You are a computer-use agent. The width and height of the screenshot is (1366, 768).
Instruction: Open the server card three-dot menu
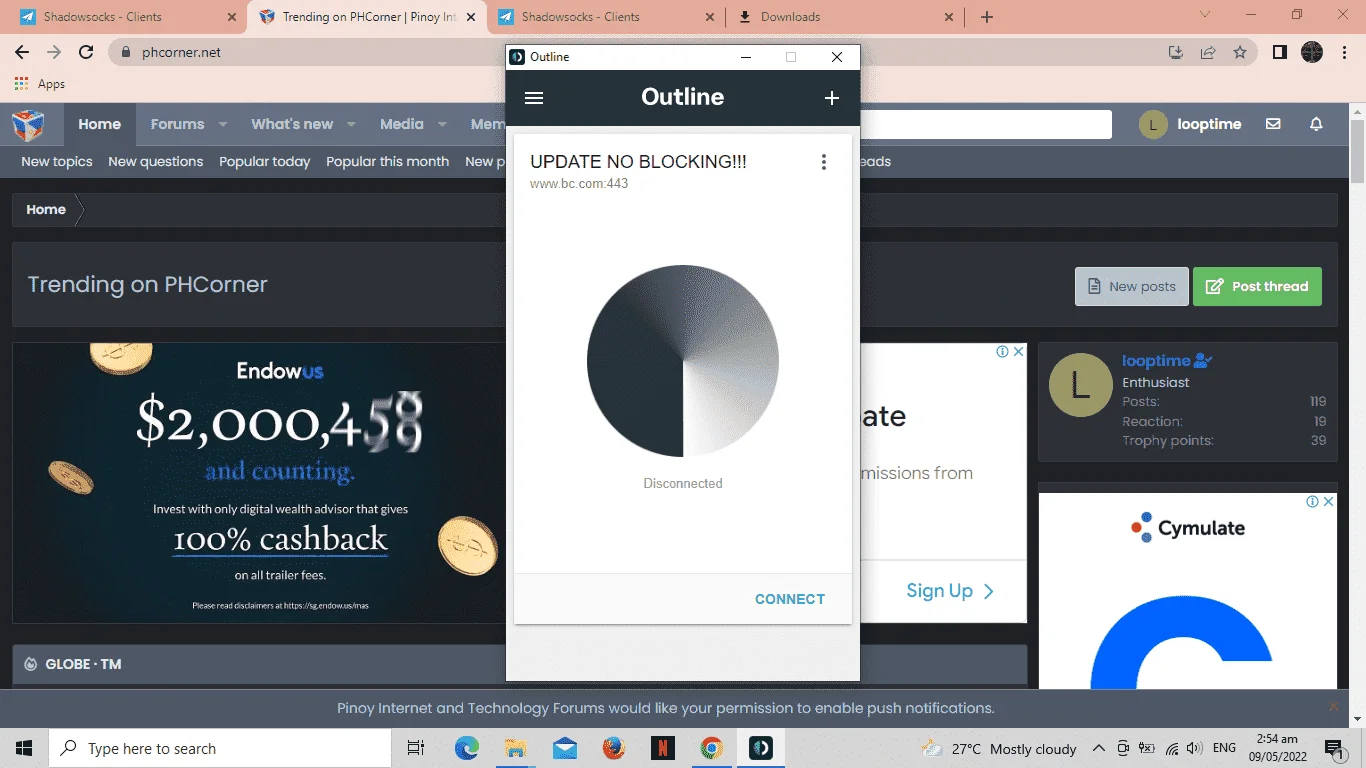pyautogui.click(x=823, y=162)
